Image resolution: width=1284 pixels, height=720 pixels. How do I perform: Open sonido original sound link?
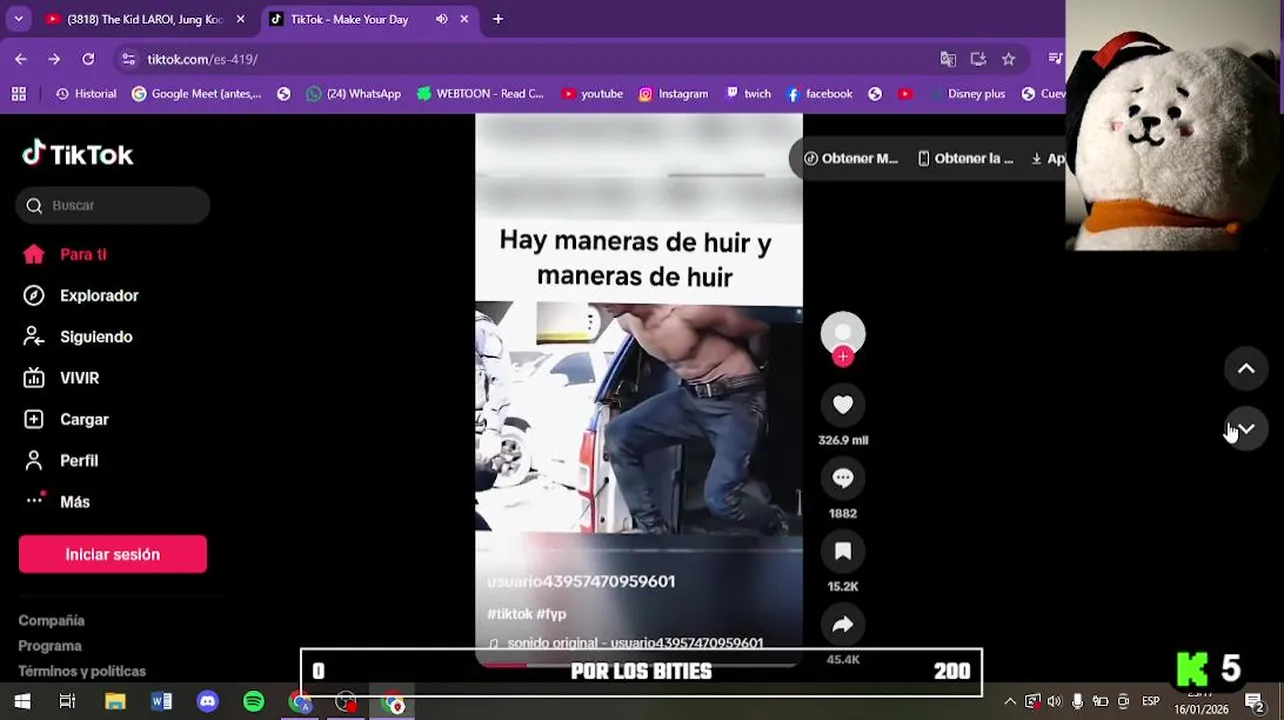click(x=626, y=643)
